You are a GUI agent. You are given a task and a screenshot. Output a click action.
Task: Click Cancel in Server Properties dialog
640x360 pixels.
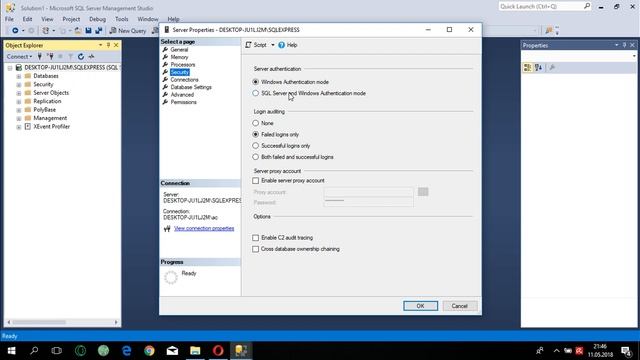click(460, 306)
